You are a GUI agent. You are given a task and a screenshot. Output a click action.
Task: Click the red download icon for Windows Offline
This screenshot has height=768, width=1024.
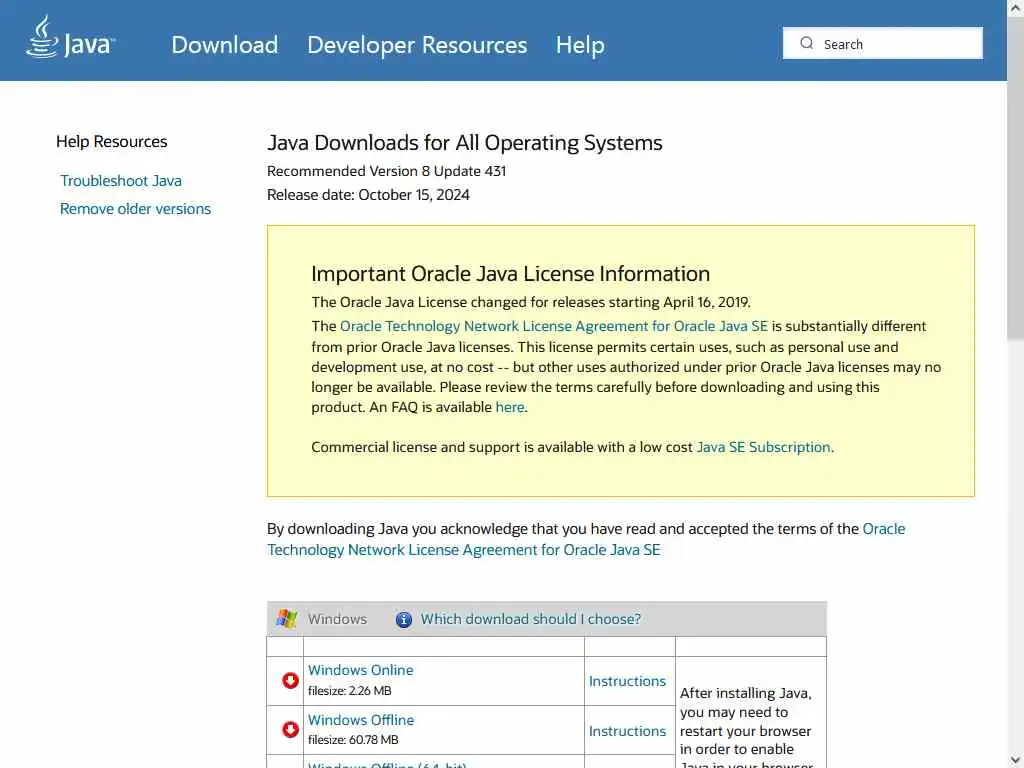[x=291, y=729]
